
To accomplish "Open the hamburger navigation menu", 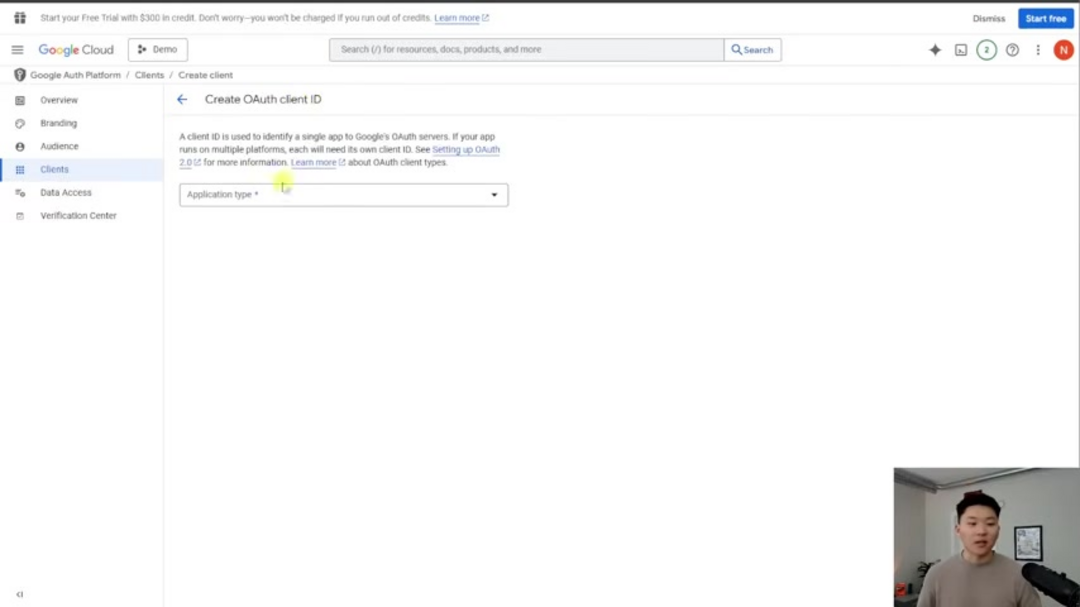I will tap(17, 50).
